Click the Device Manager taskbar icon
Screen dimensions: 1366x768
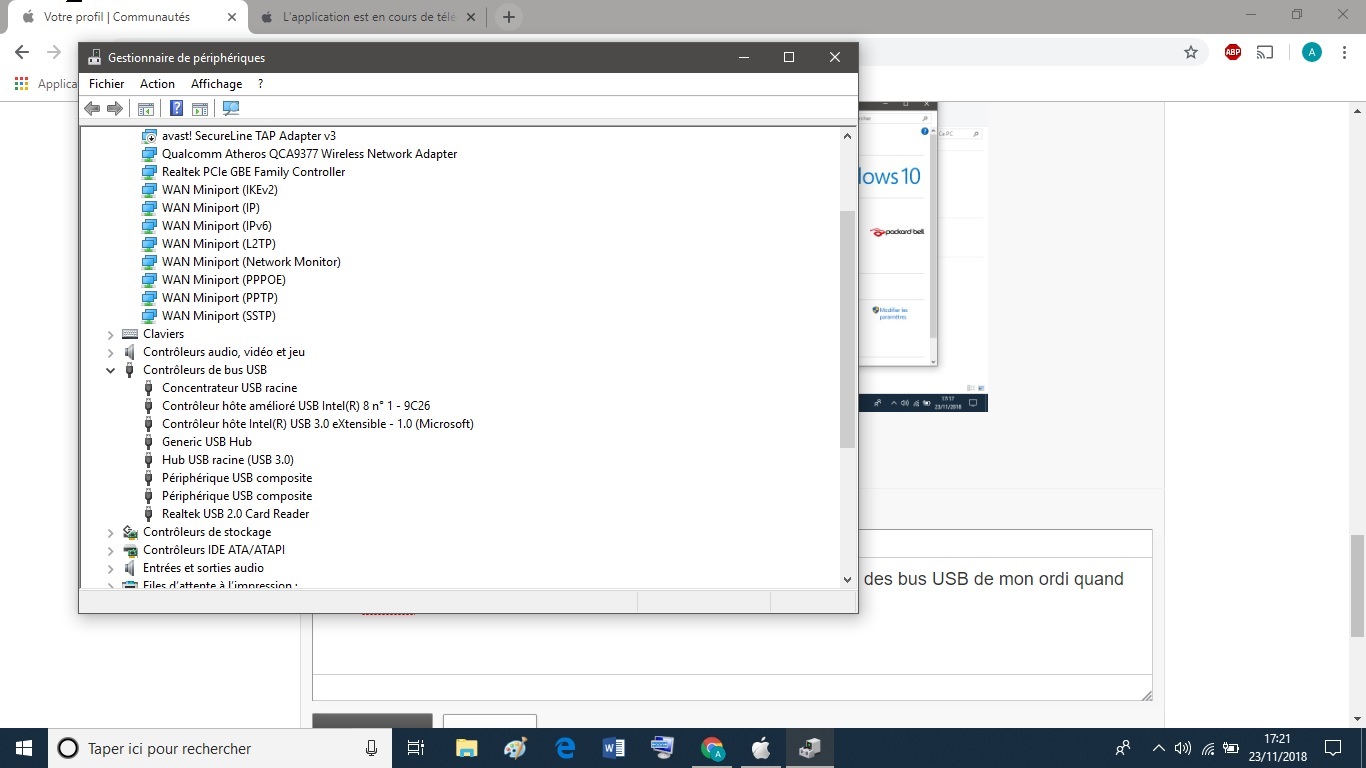[x=810, y=748]
